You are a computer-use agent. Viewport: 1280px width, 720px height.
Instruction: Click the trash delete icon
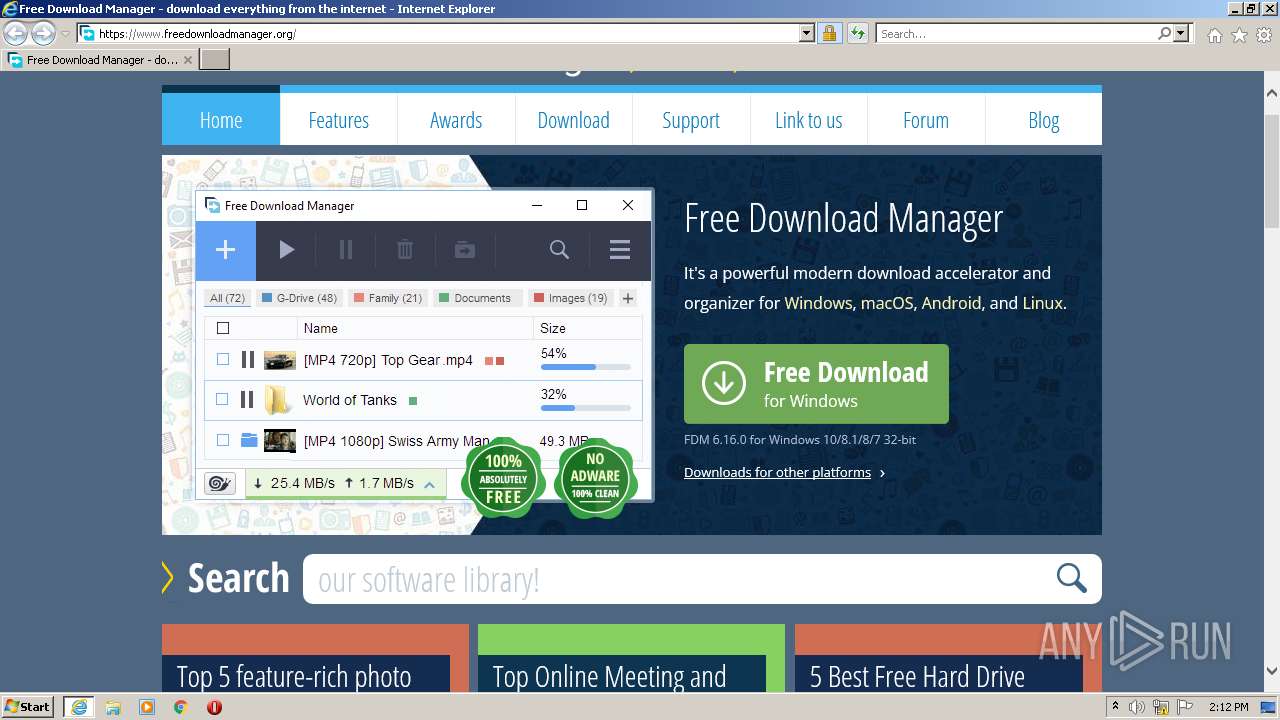click(405, 250)
